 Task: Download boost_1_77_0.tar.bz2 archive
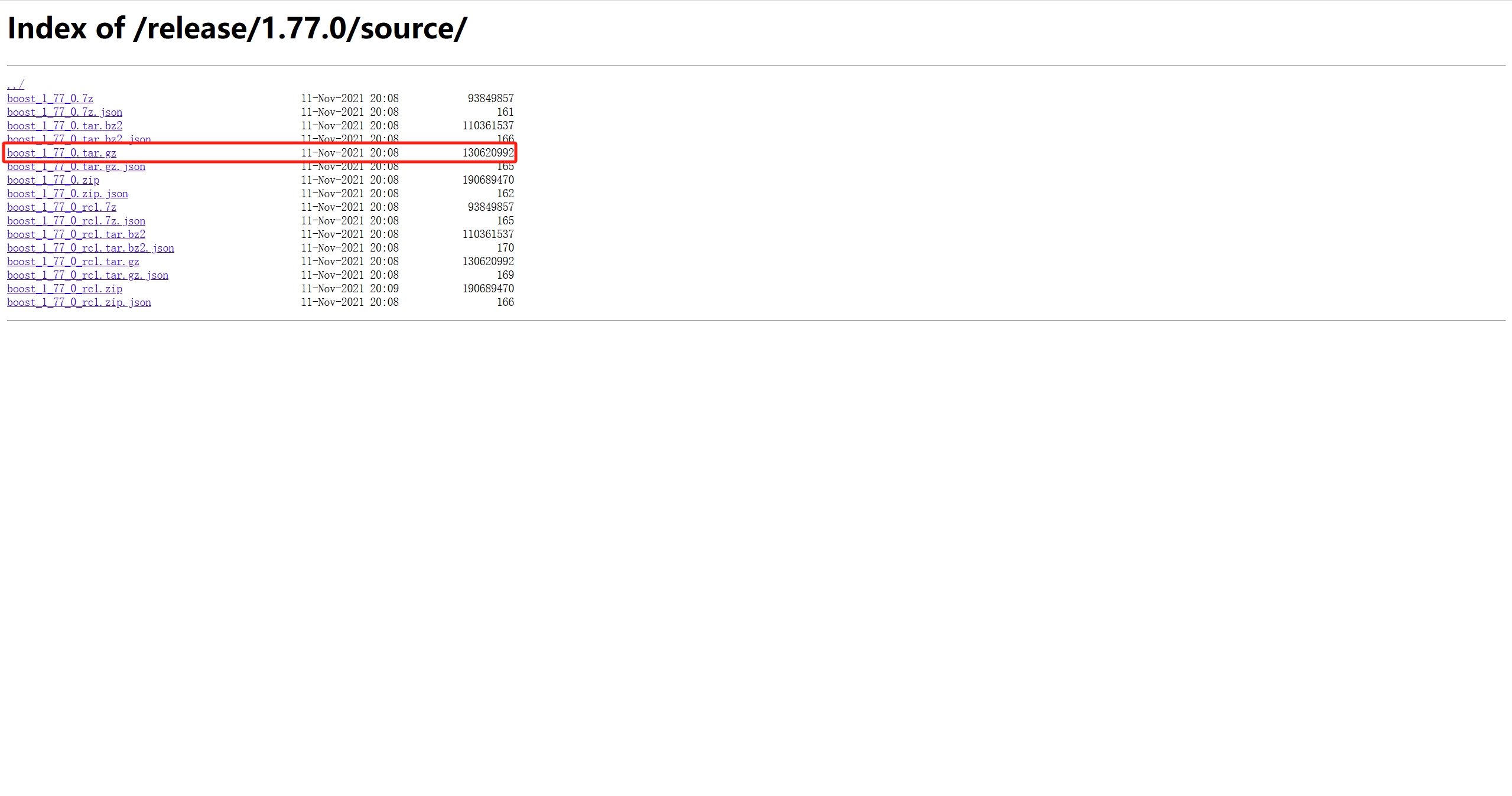pos(65,125)
